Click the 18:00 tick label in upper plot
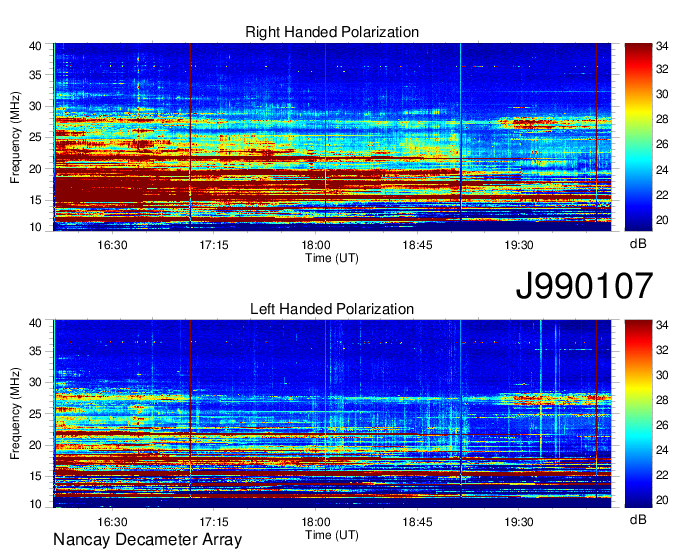The height and width of the screenshot is (552, 680). coord(316,245)
